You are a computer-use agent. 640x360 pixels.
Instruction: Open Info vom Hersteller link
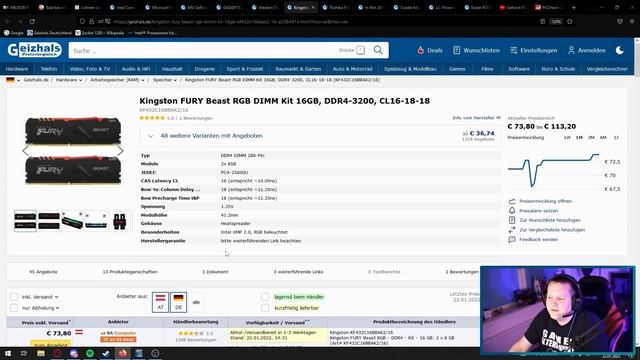[x=476, y=118]
